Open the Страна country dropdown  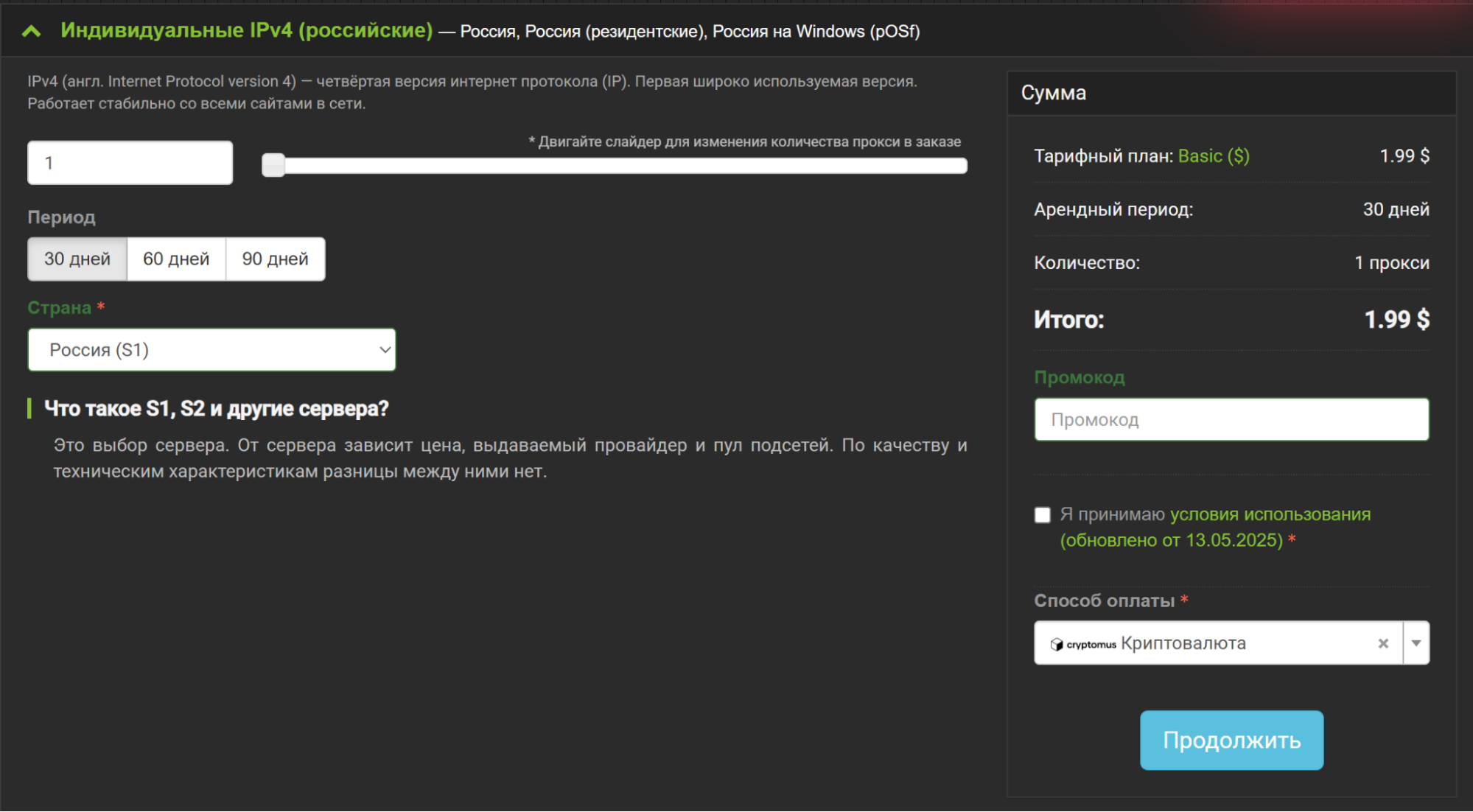(211, 350)
